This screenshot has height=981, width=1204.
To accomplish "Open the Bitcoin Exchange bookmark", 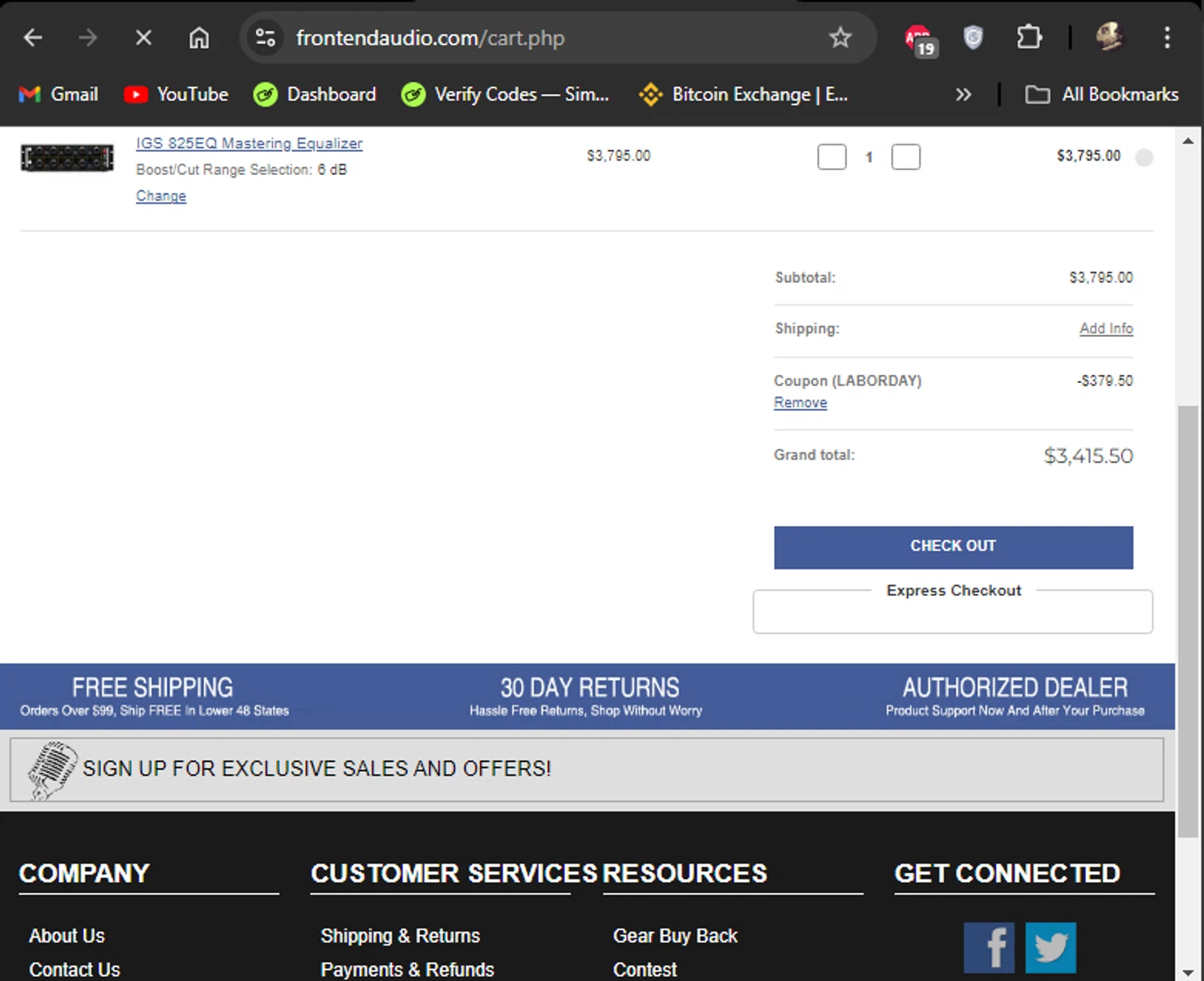I will (743, 95).
